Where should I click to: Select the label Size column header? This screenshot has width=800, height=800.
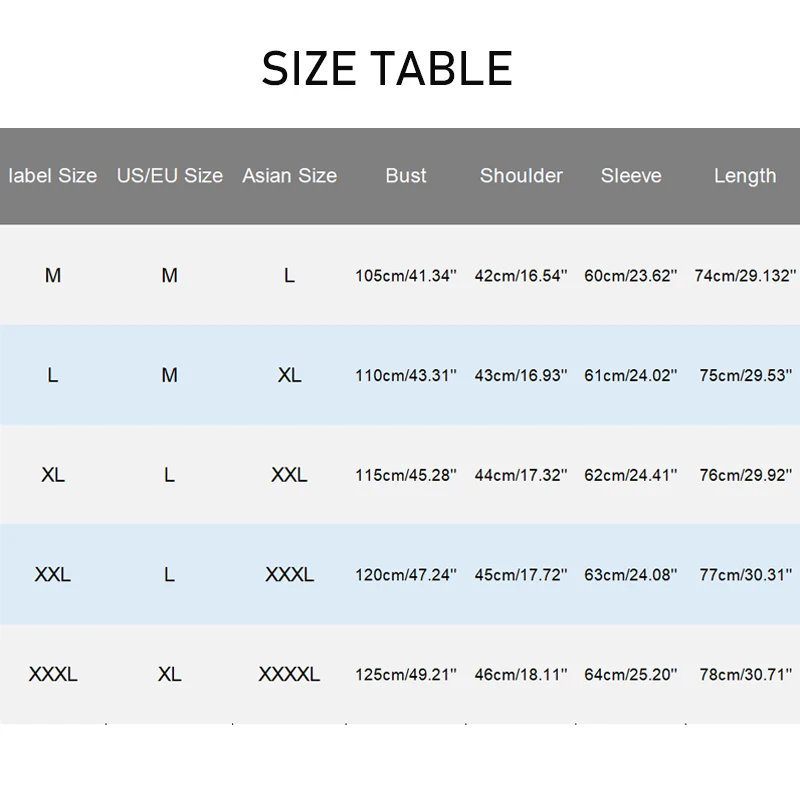[53, 176]
